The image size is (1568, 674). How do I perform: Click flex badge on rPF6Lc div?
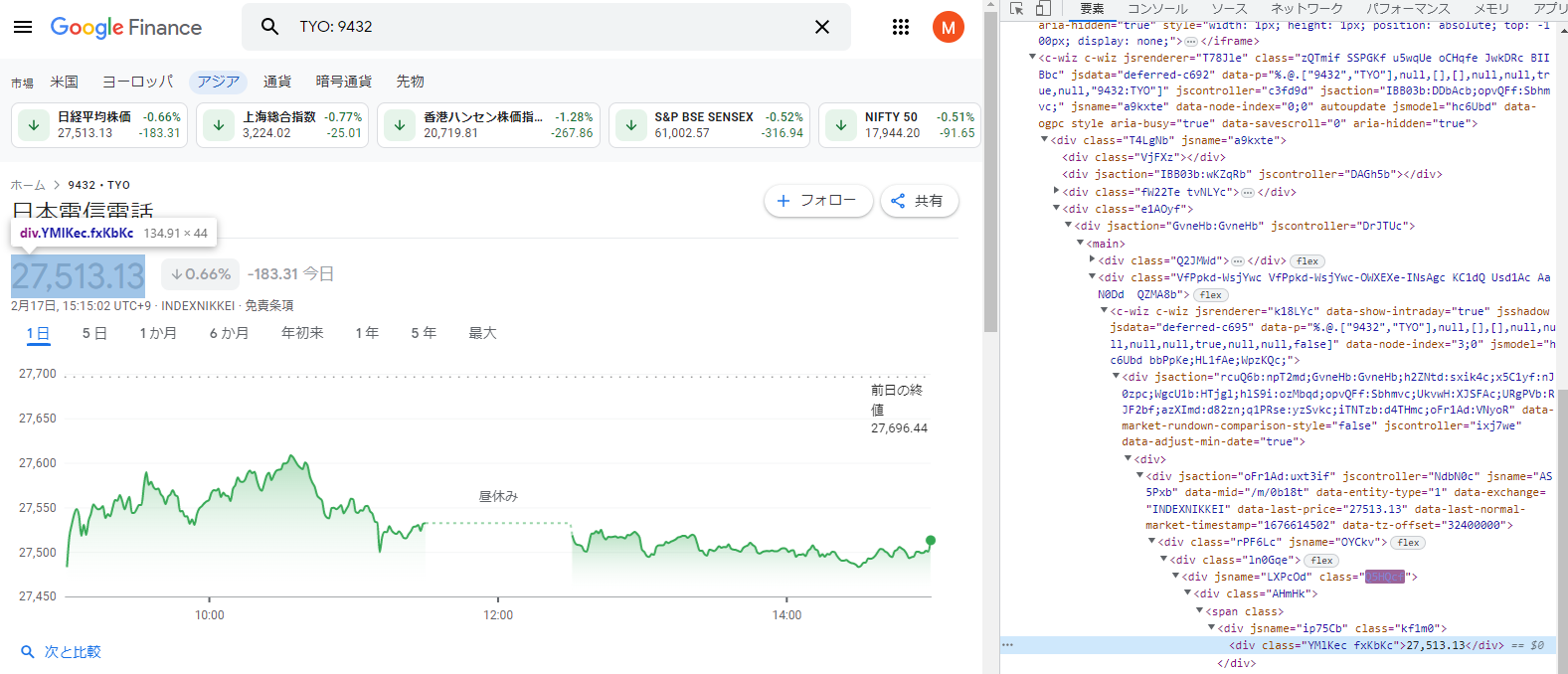coord(1409,543)
